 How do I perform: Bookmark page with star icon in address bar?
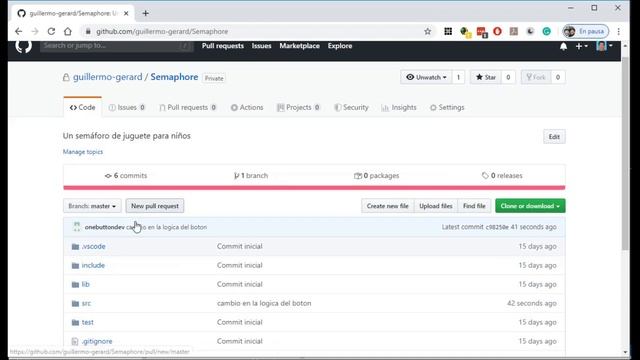427,31
